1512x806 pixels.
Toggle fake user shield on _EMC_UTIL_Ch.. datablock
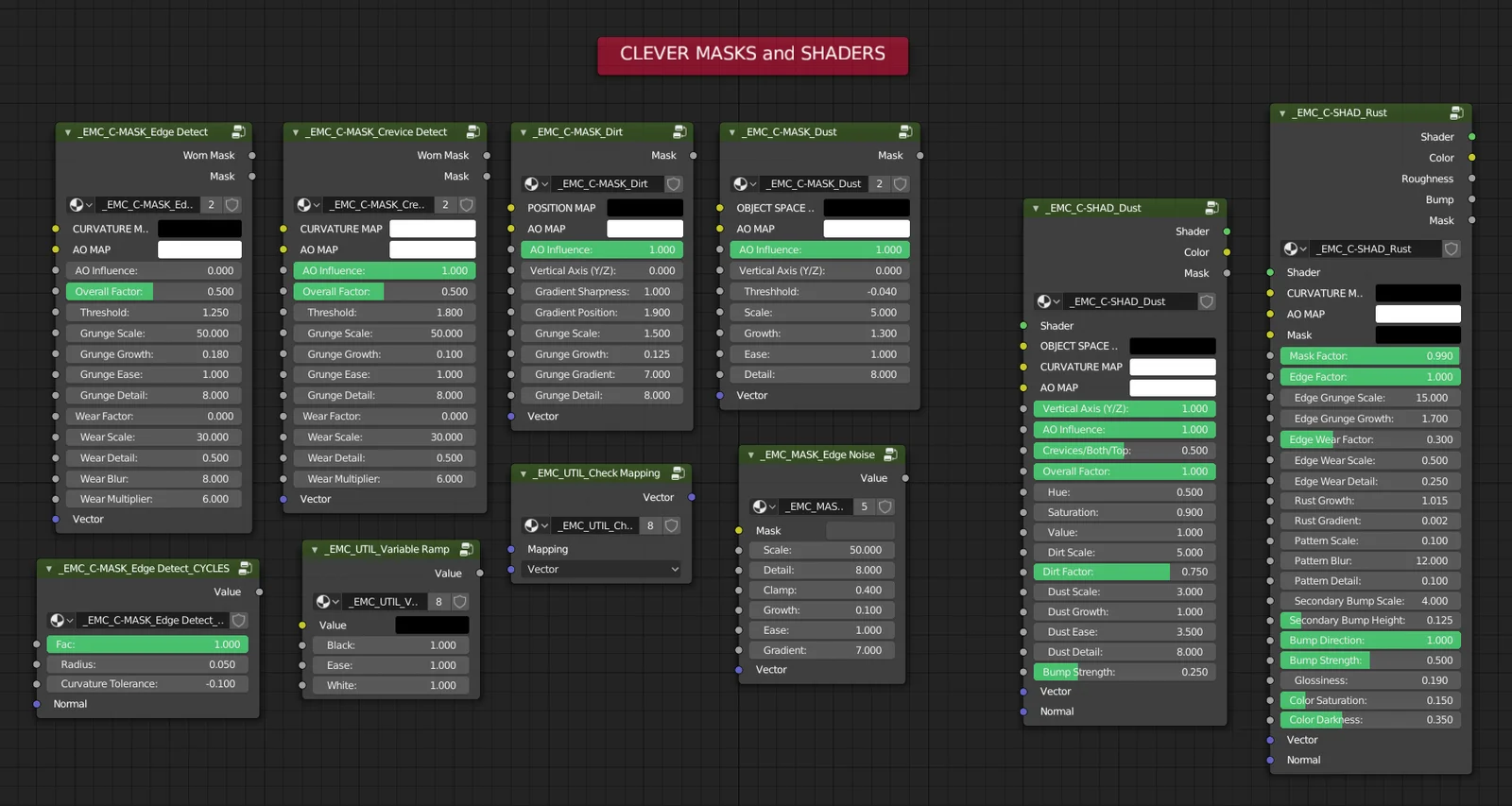[672, 525]
